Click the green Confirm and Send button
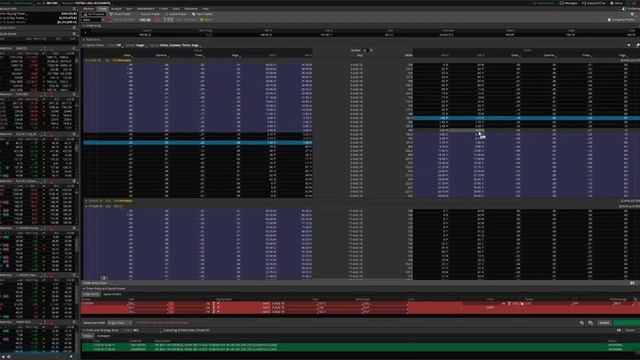This screenshot has width=640, height=360. click(627, 322)
